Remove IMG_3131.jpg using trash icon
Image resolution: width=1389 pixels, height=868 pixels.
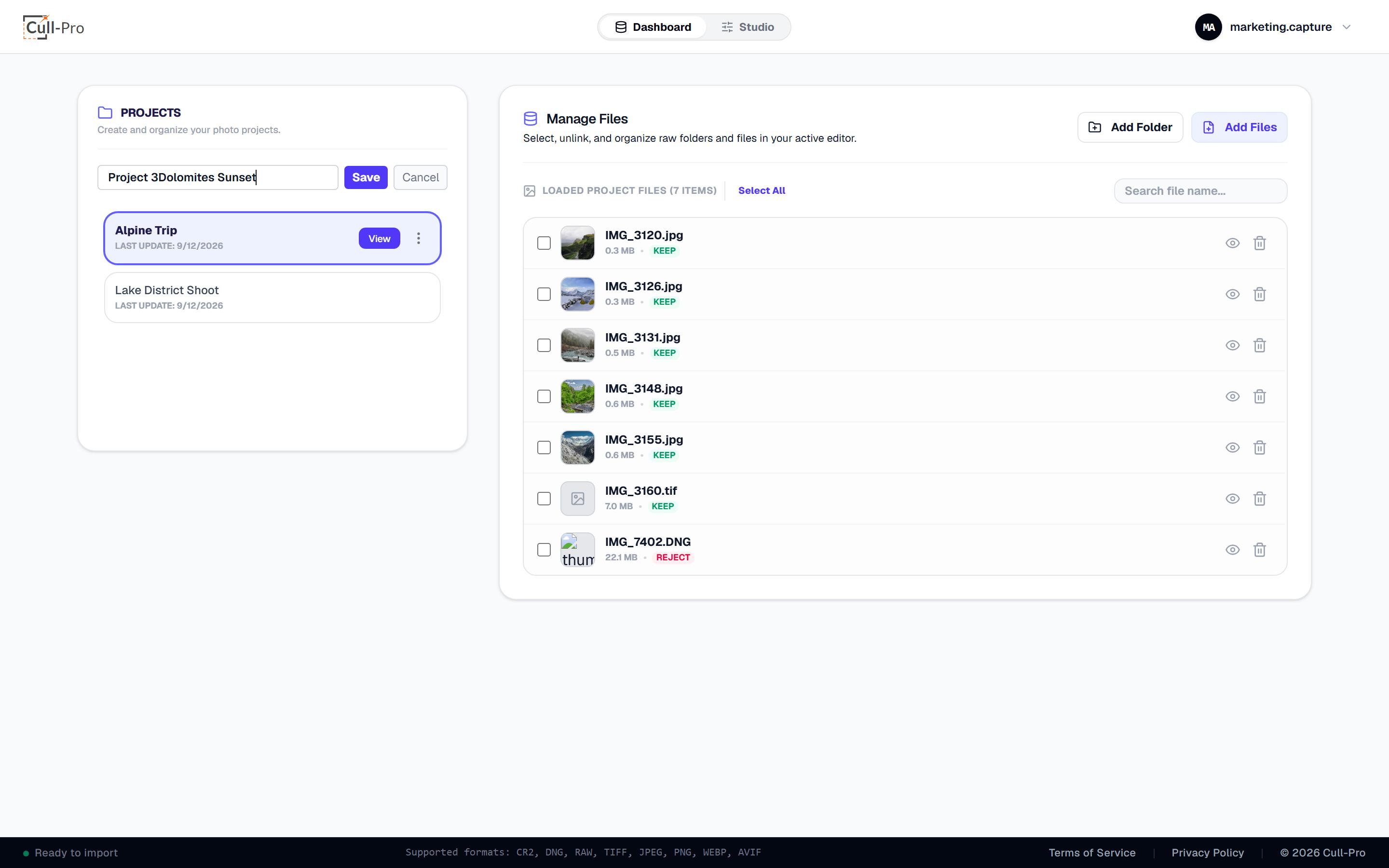coord(1259,345)
